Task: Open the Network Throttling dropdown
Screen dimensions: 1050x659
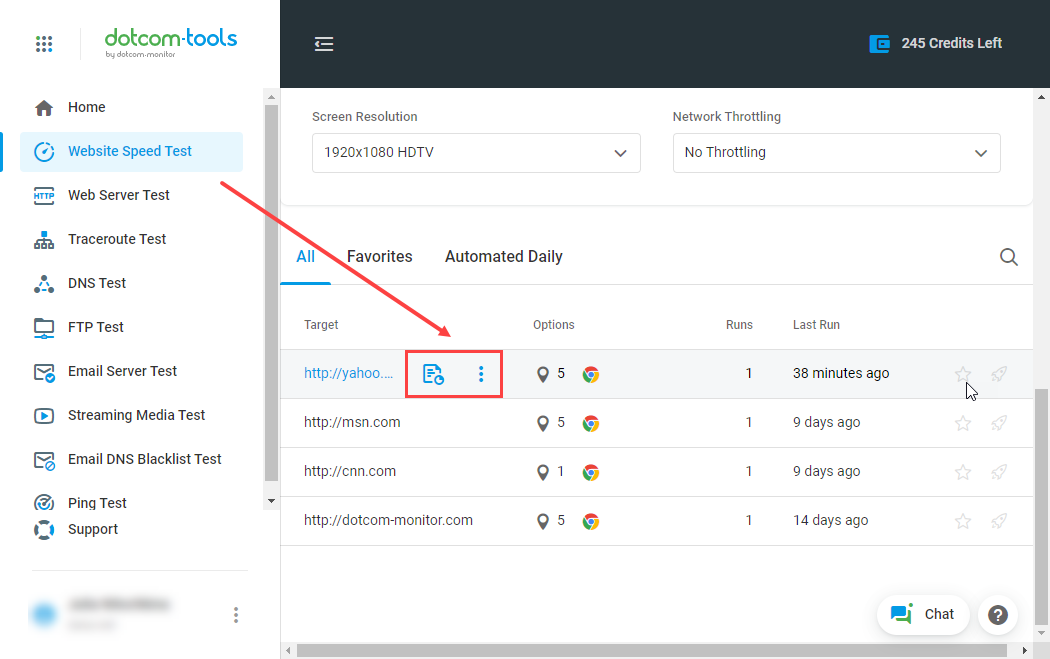Action: [x=836, y=153]
